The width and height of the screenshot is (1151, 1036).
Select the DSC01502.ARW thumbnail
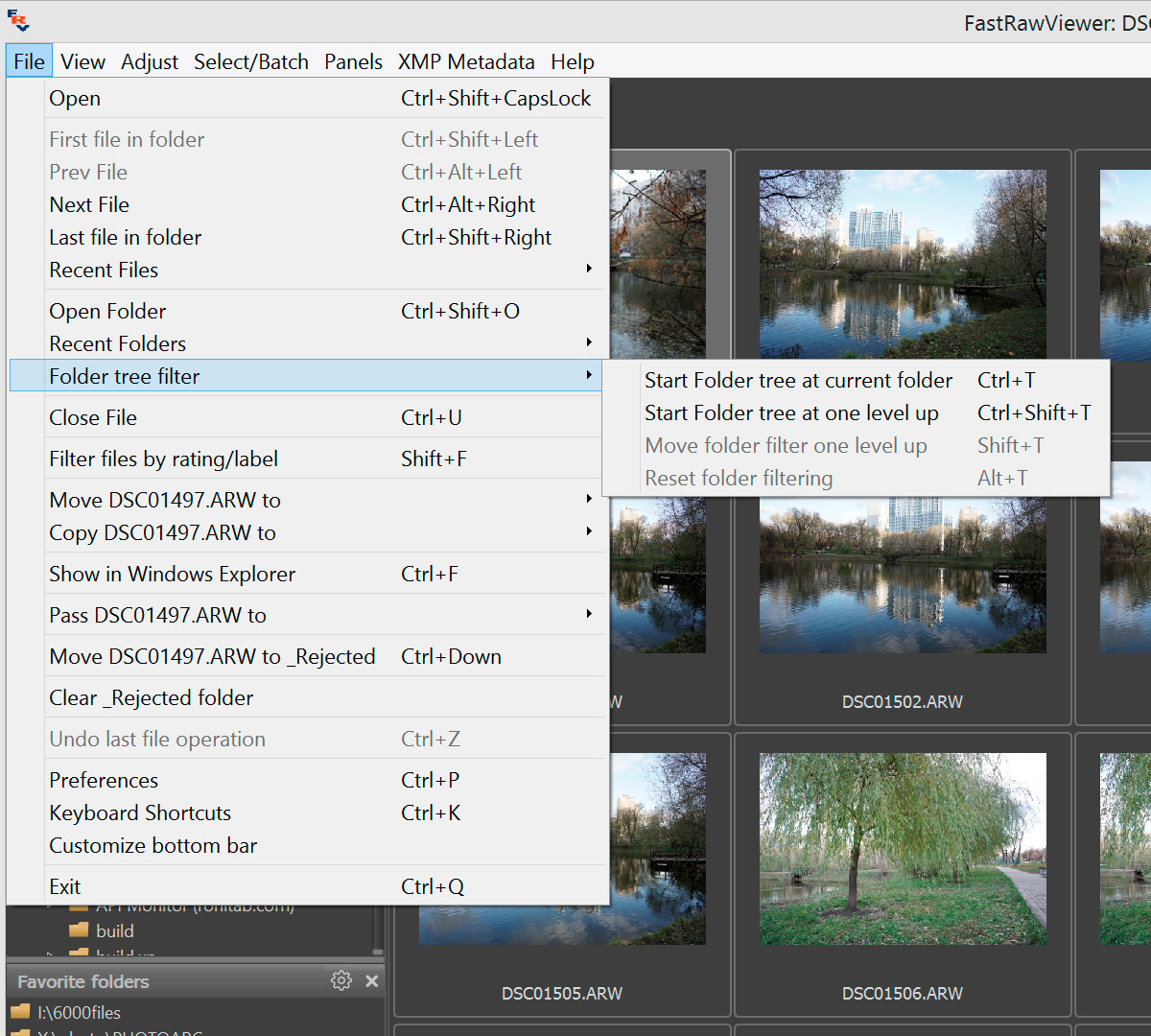click(902, 576)
